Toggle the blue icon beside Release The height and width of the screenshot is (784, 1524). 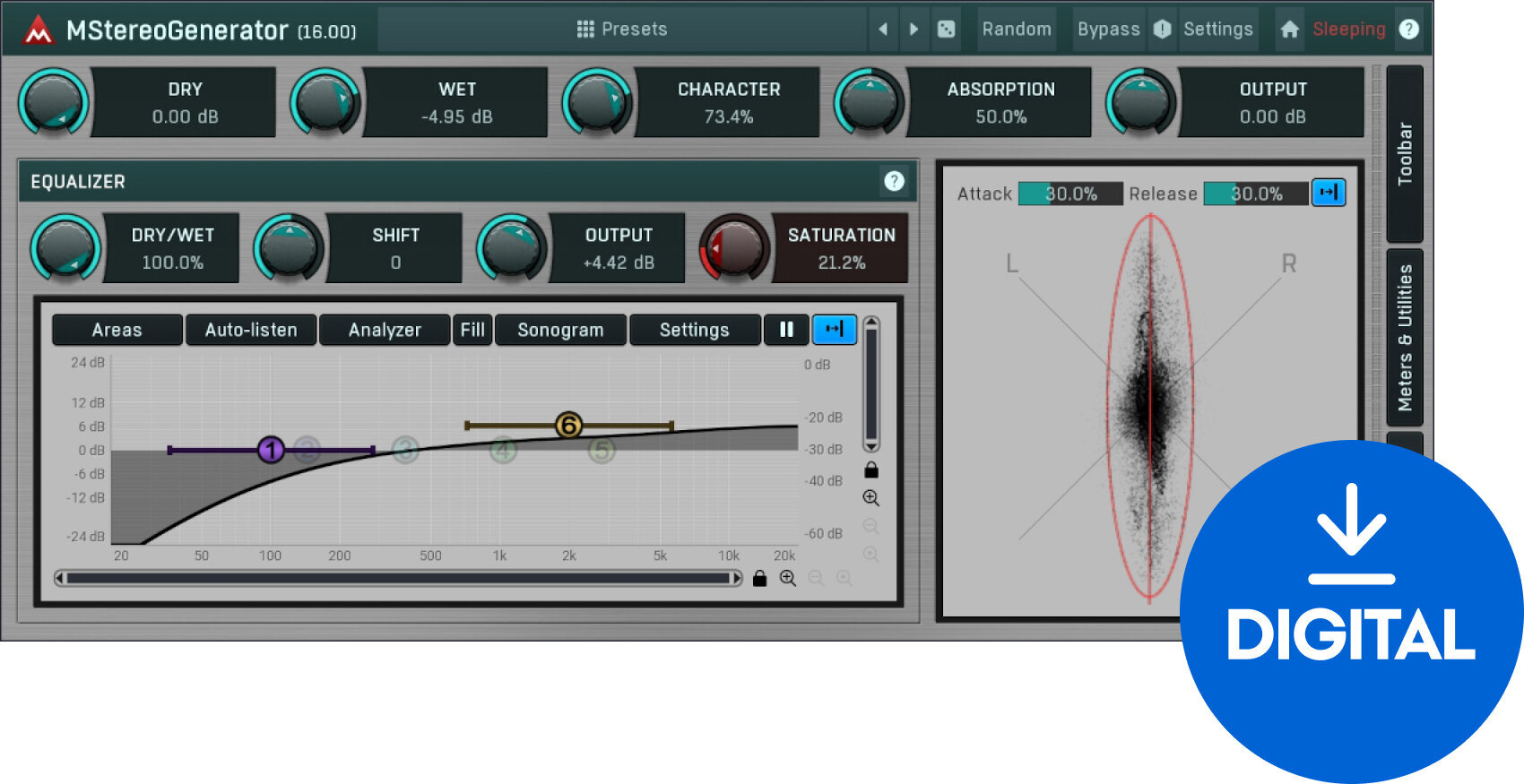point(1329,193)
